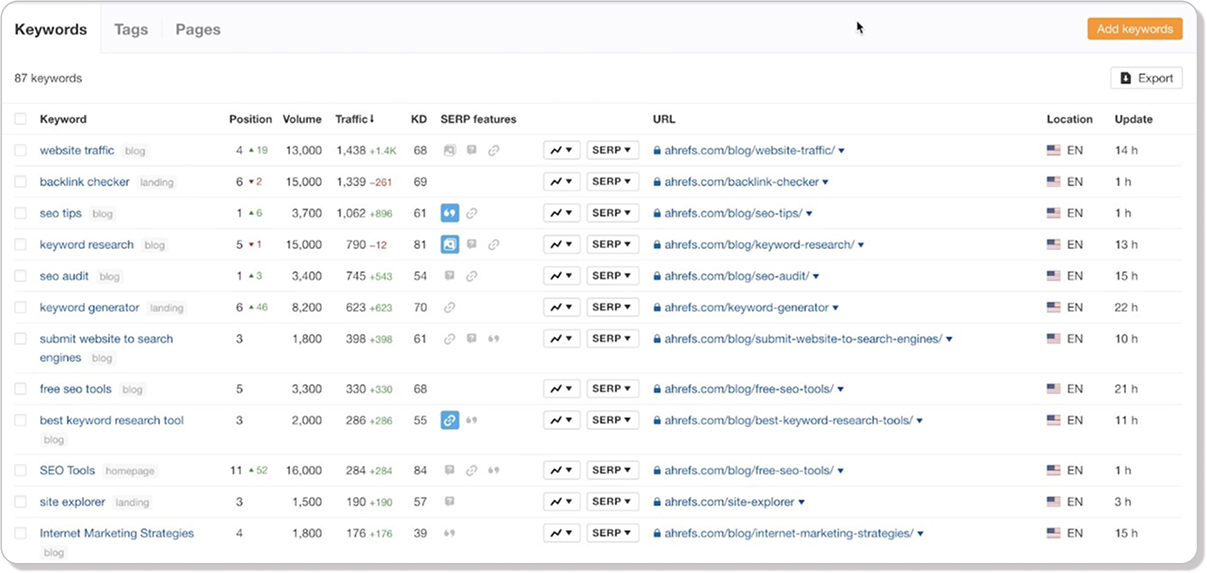Click sitelinks icon in seo audit row
Viewport: 1207px width, 573px height.
[472, 276]
